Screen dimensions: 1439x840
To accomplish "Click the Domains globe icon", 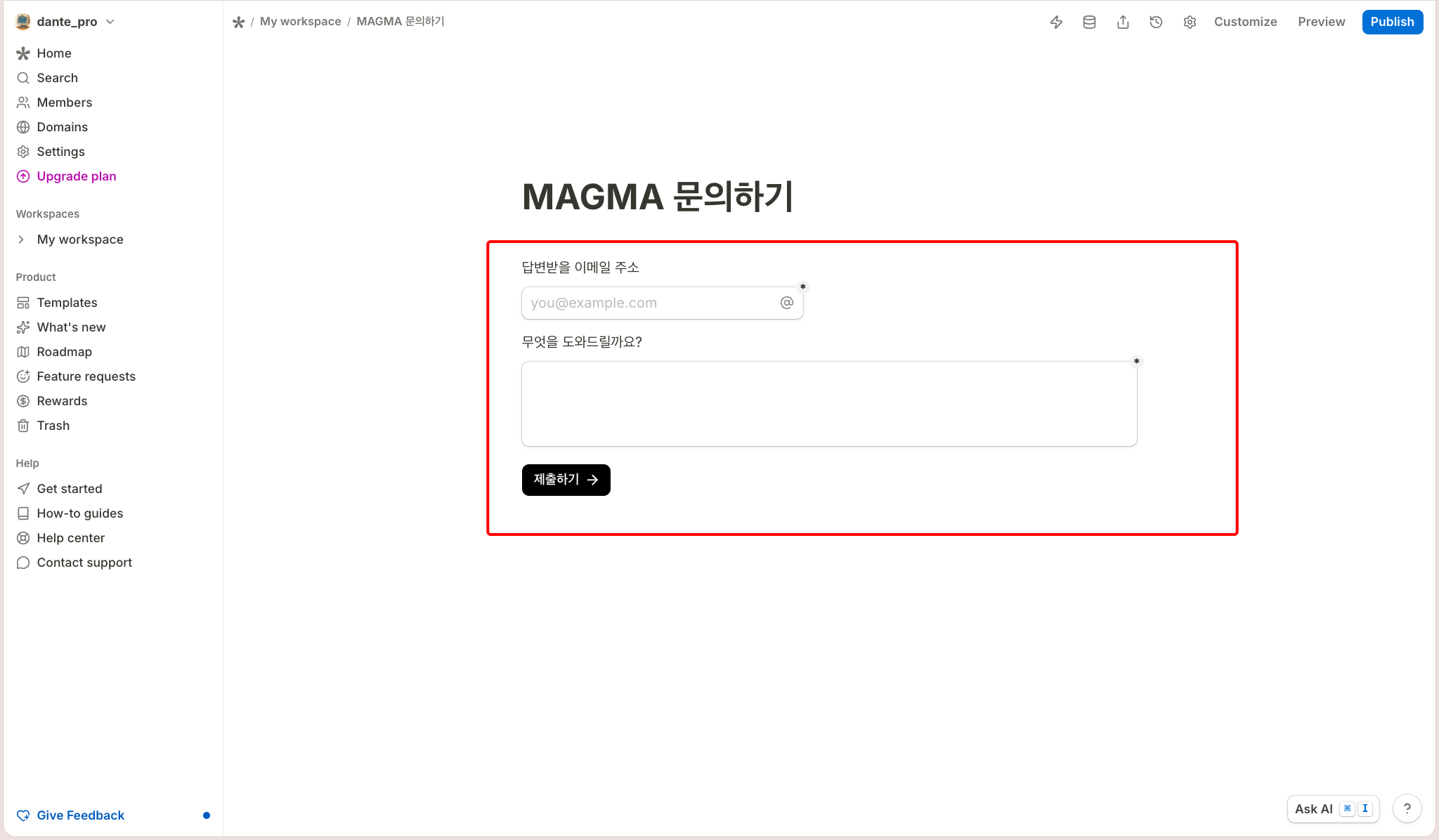I will pyautogui.click(x=23, y=127).
